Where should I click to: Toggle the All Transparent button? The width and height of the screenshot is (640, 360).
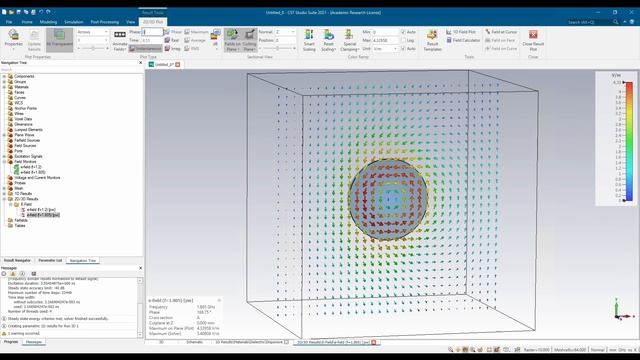pyautogui.click(x=59, y=40)
